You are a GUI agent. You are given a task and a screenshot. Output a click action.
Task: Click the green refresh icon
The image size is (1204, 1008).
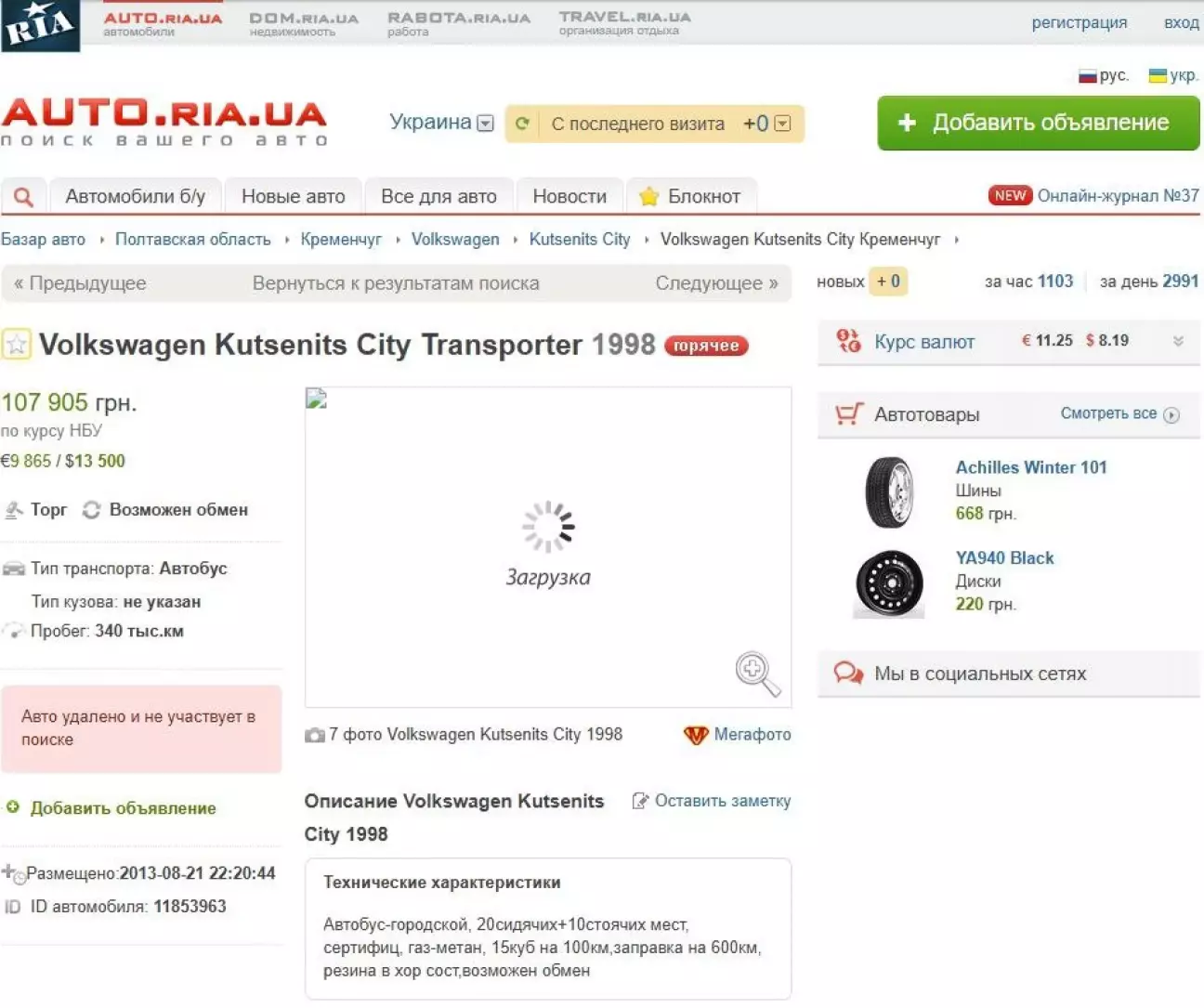pos(523,124)
